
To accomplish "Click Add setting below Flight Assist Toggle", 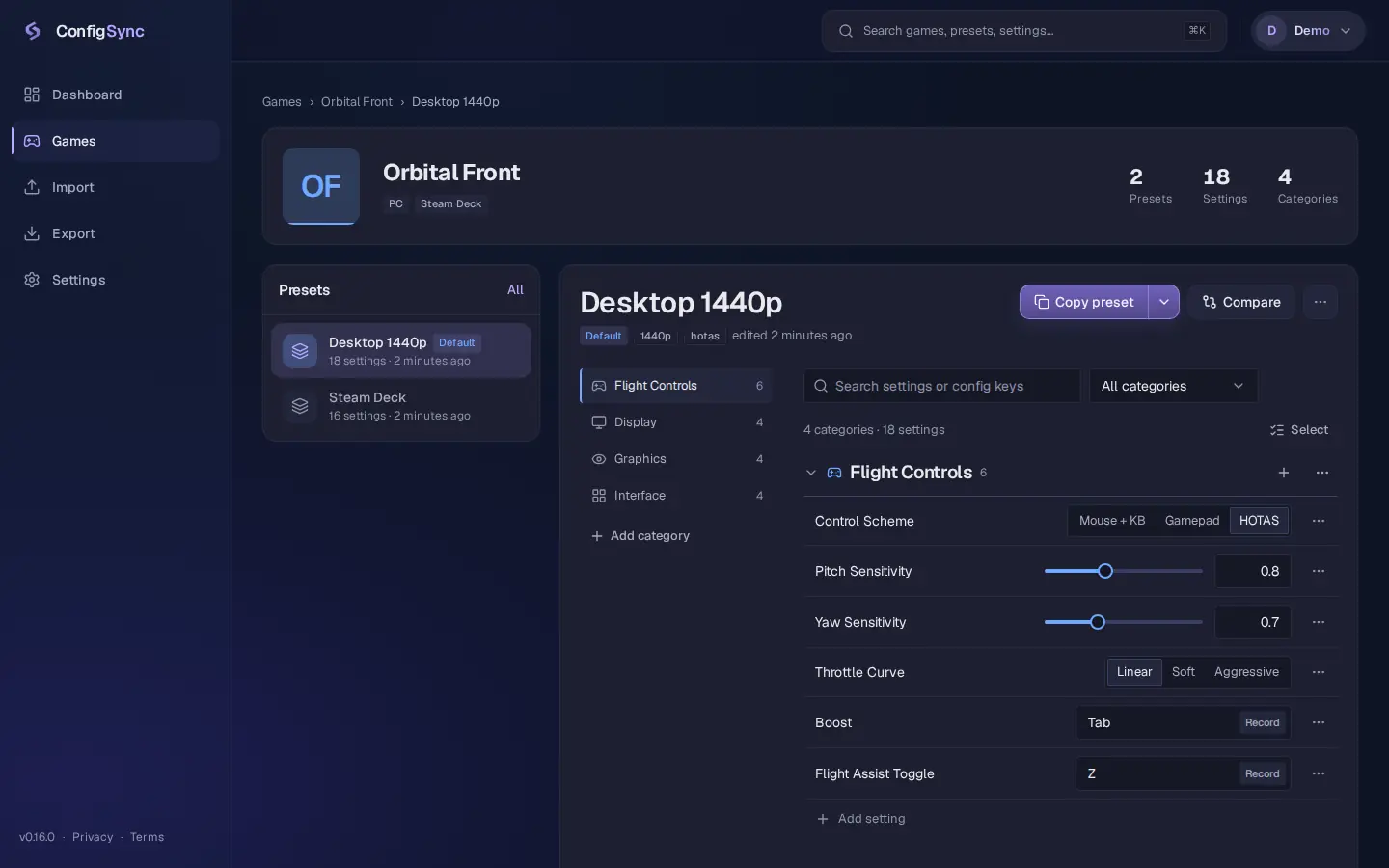I will 861,819.
